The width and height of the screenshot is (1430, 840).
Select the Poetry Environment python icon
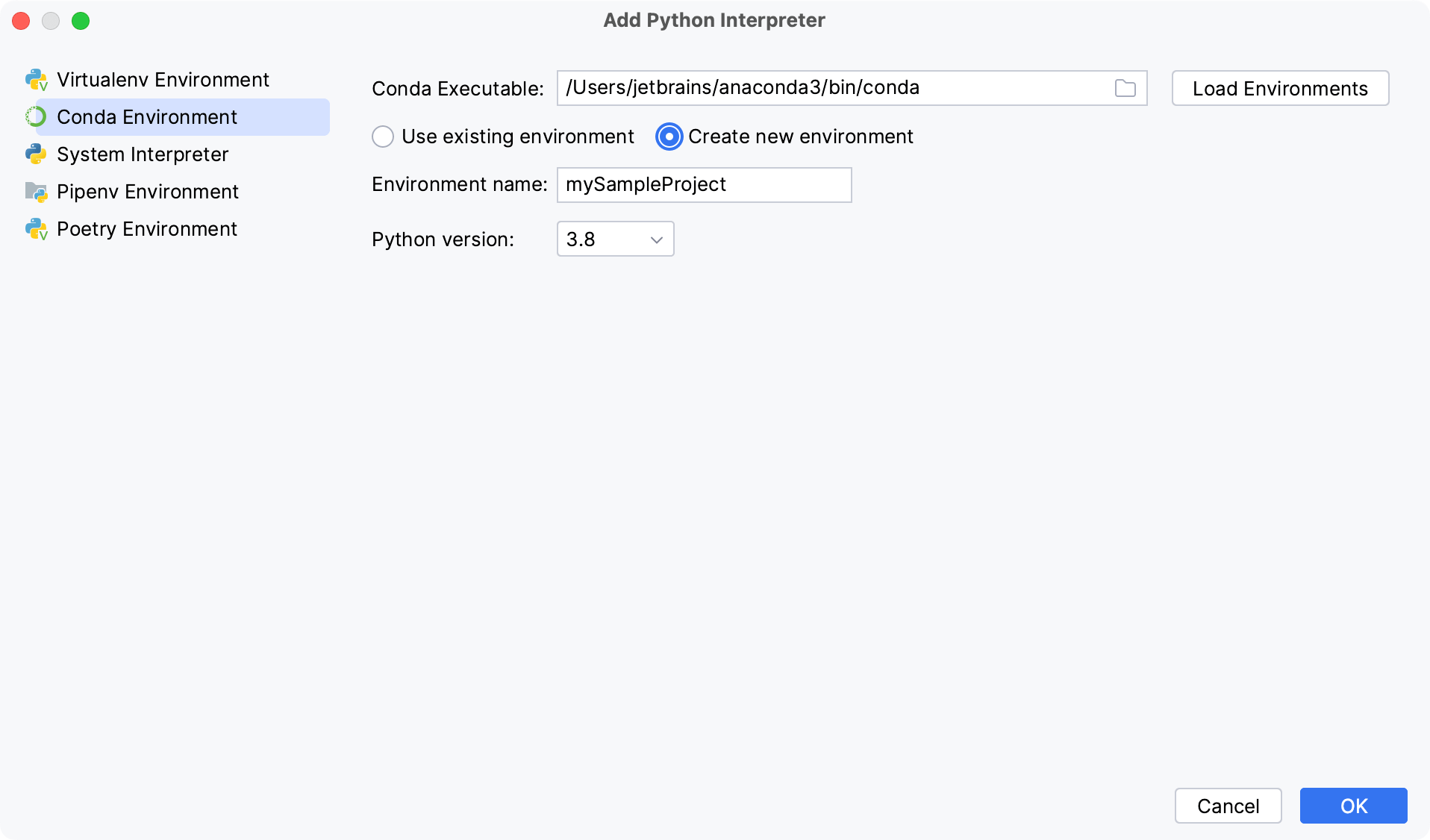click(35, 228)
